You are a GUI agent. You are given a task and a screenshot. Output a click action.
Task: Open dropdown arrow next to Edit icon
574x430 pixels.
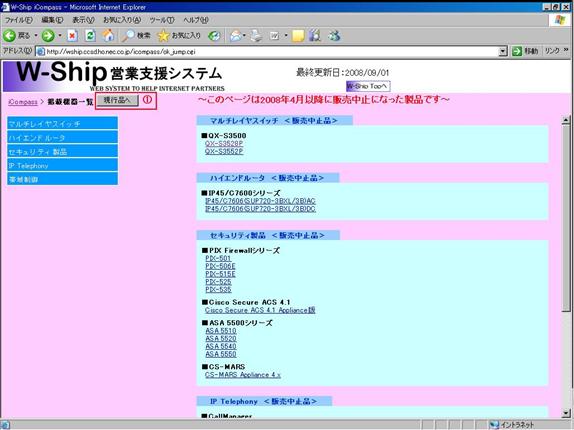(x=286, y=35)
